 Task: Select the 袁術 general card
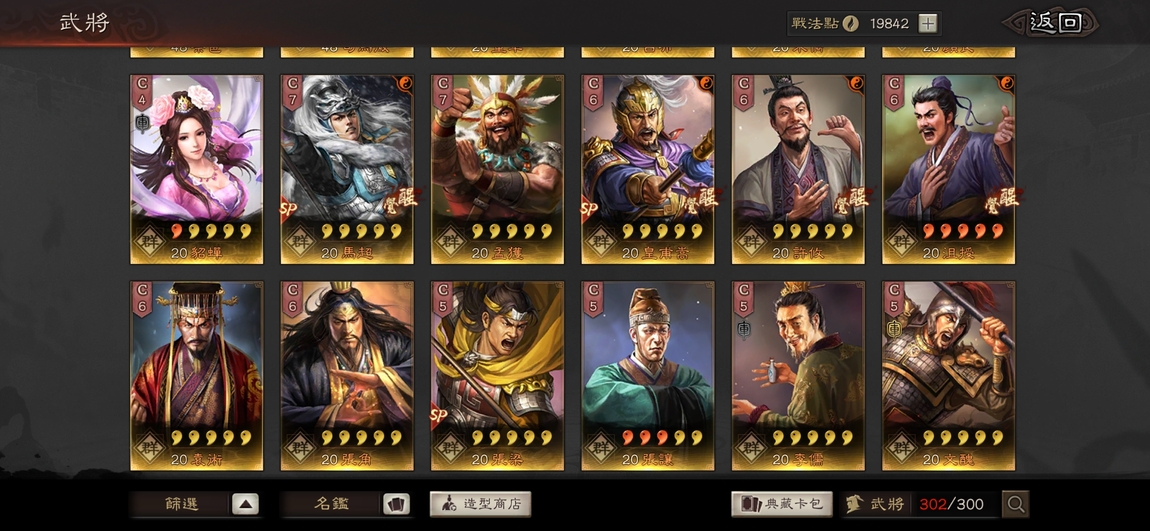[x=197, y=376]
